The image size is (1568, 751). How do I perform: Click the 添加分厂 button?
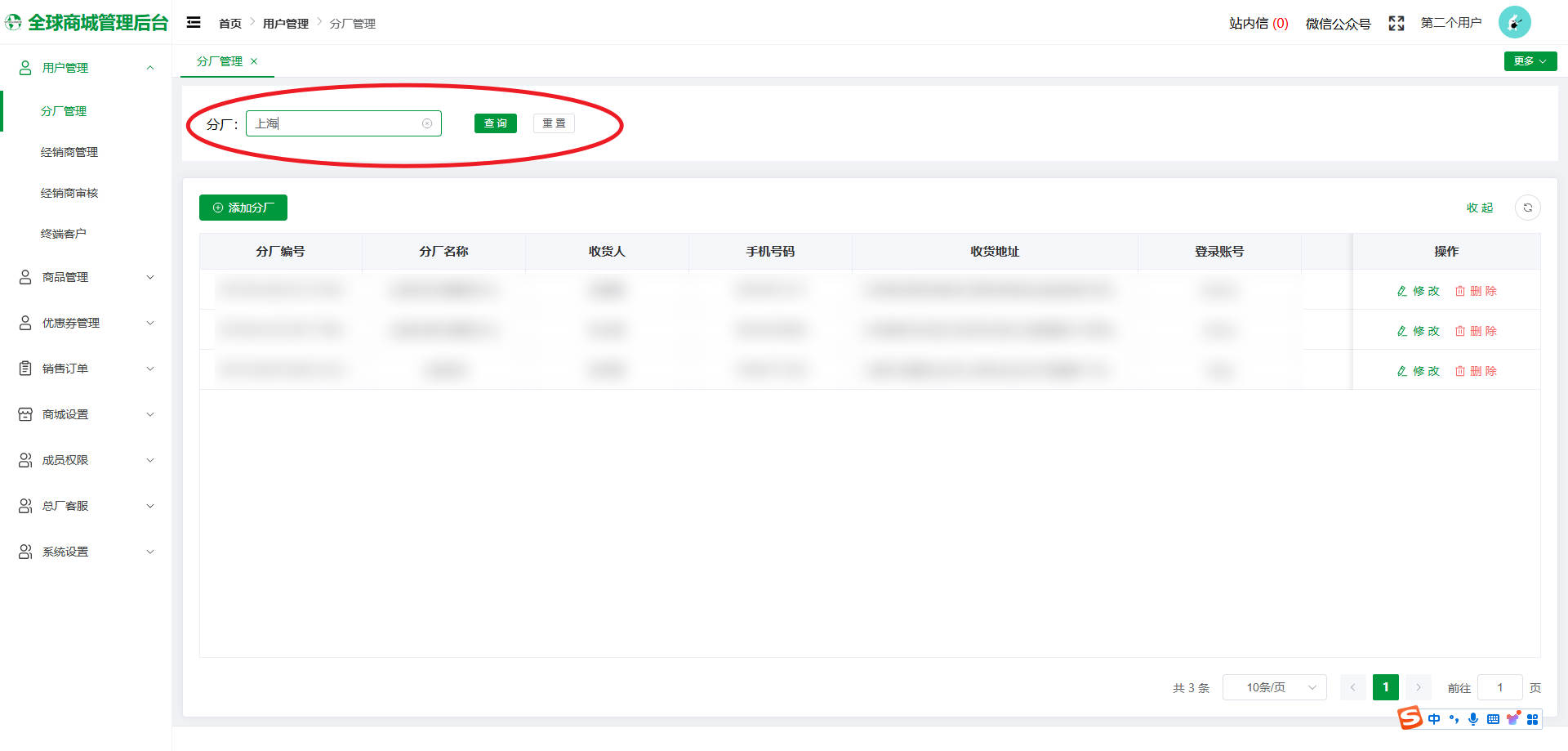point(243,208)
